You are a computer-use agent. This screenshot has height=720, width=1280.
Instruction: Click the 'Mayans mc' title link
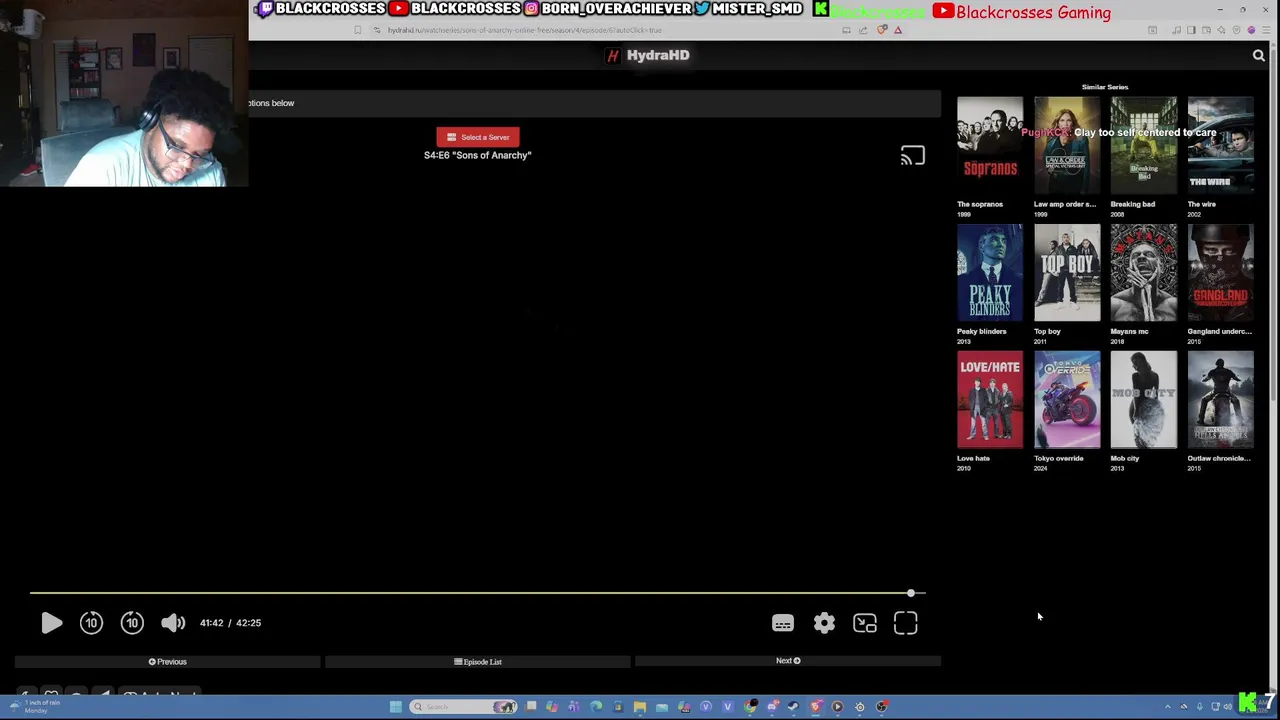[1129, 331]
